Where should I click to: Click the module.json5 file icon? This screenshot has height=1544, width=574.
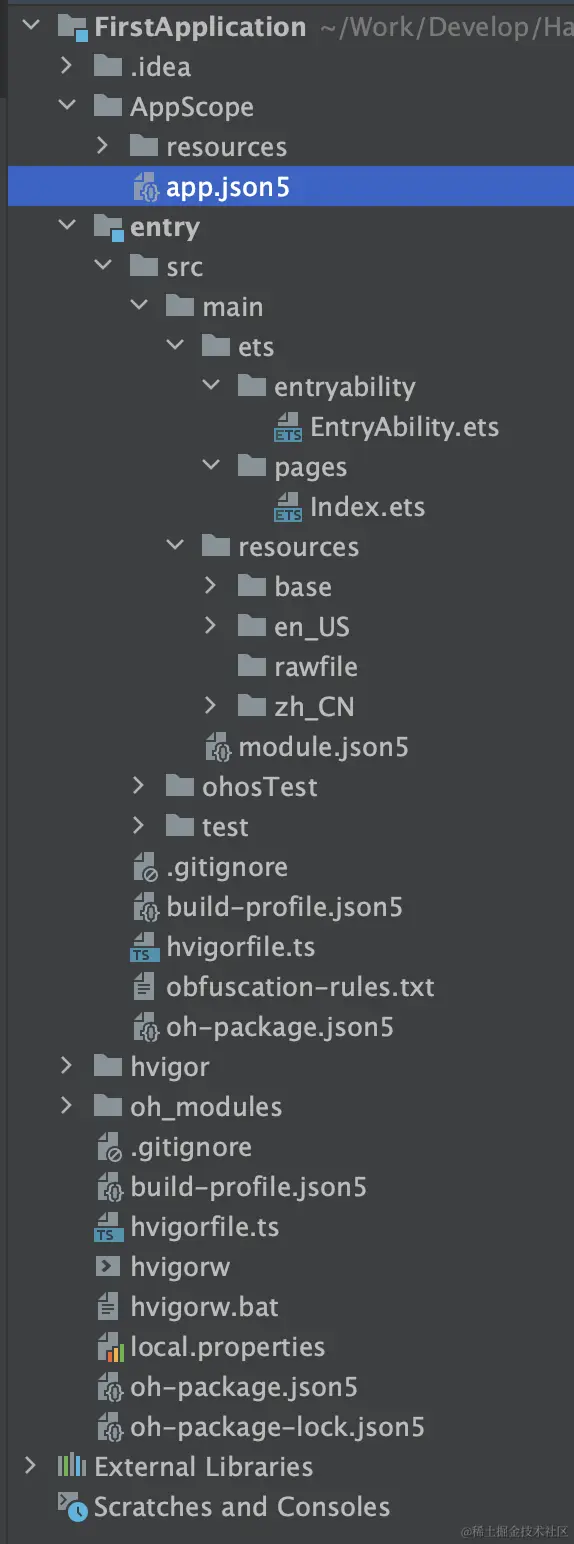pos(218,747)
